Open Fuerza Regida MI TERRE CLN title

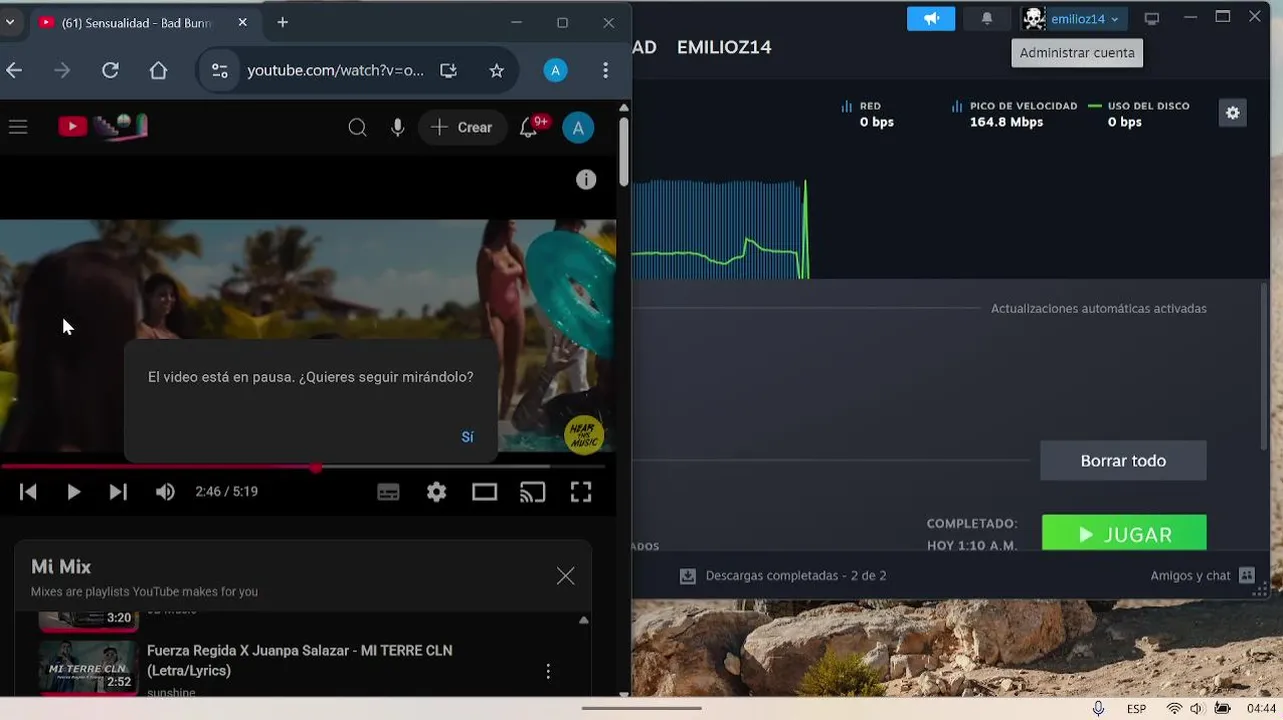pos(299,660)
